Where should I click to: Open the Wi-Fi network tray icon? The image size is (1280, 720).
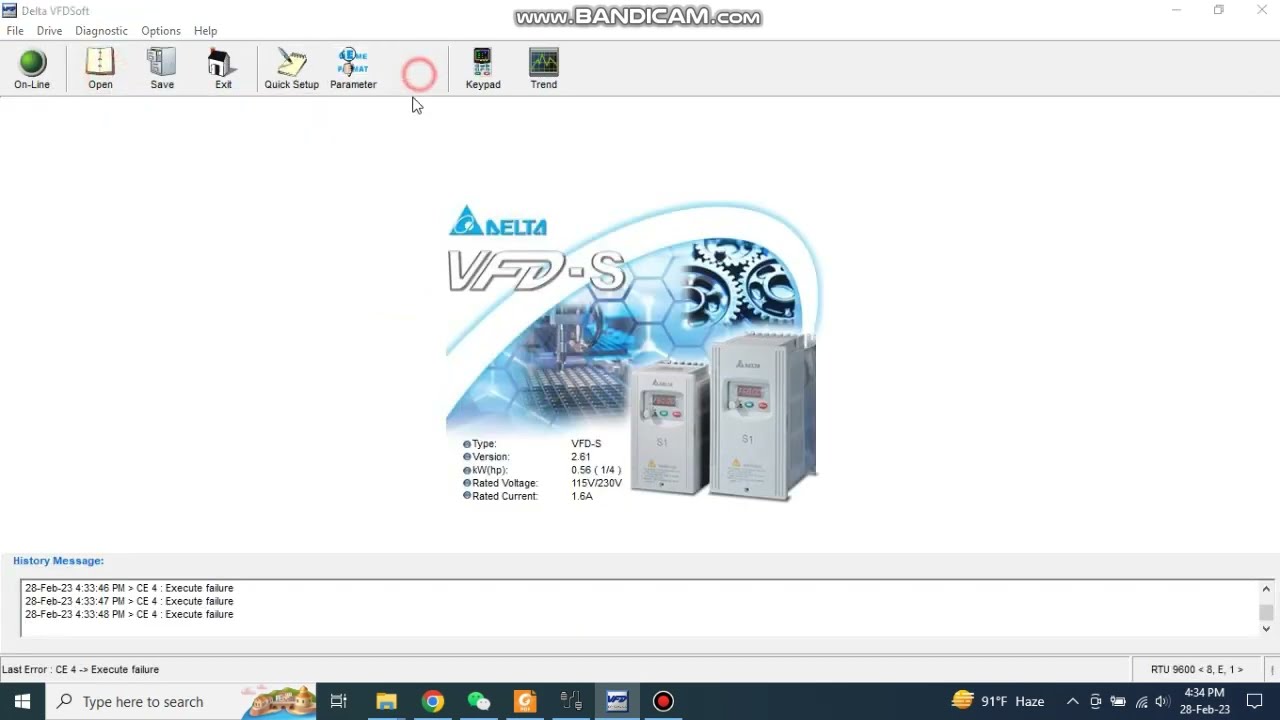coord(1141,701)
